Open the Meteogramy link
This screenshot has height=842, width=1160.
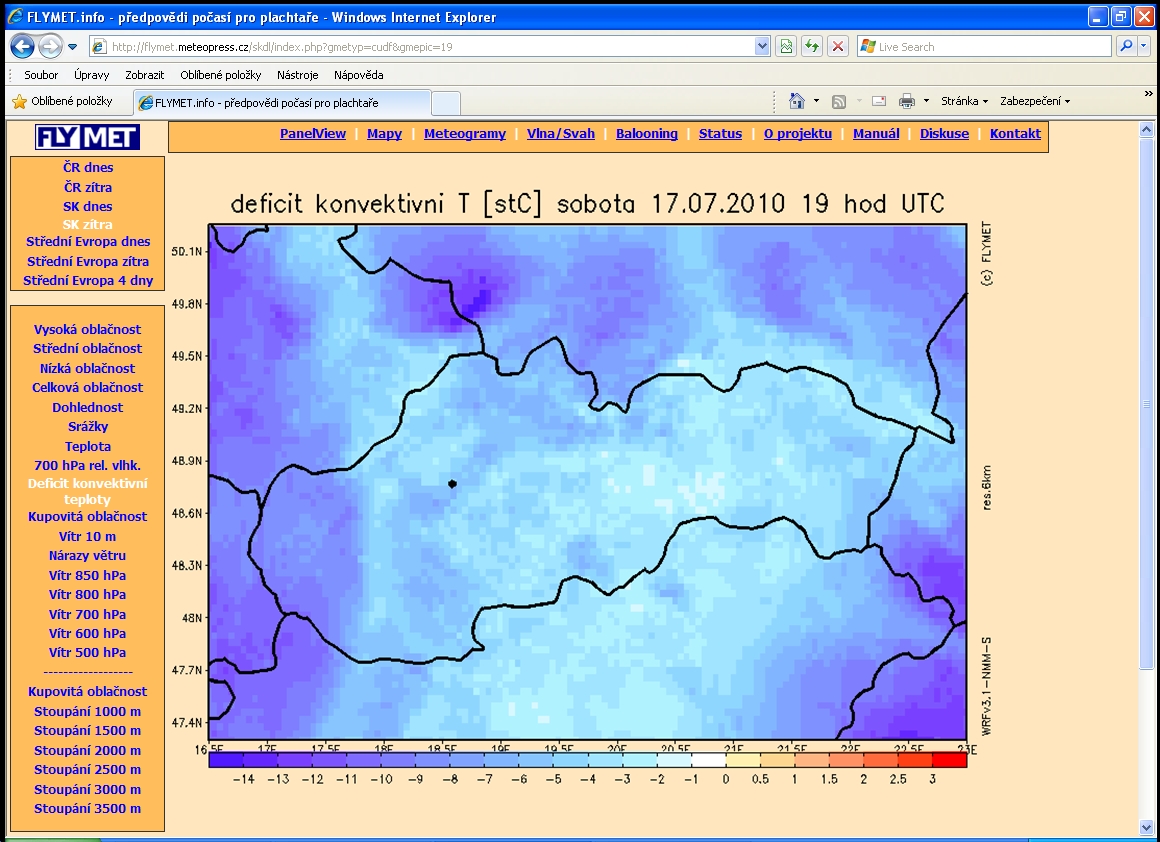(x=464, y=134)
